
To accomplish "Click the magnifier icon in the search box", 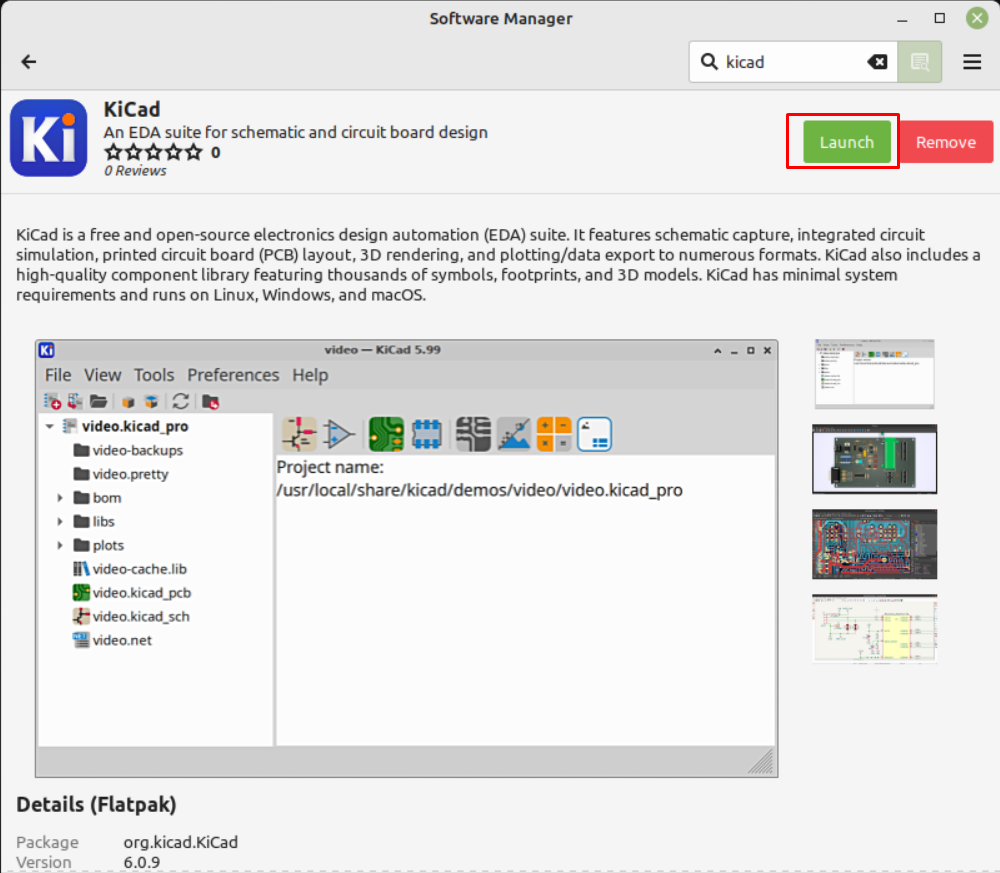I will pos(709,62).
